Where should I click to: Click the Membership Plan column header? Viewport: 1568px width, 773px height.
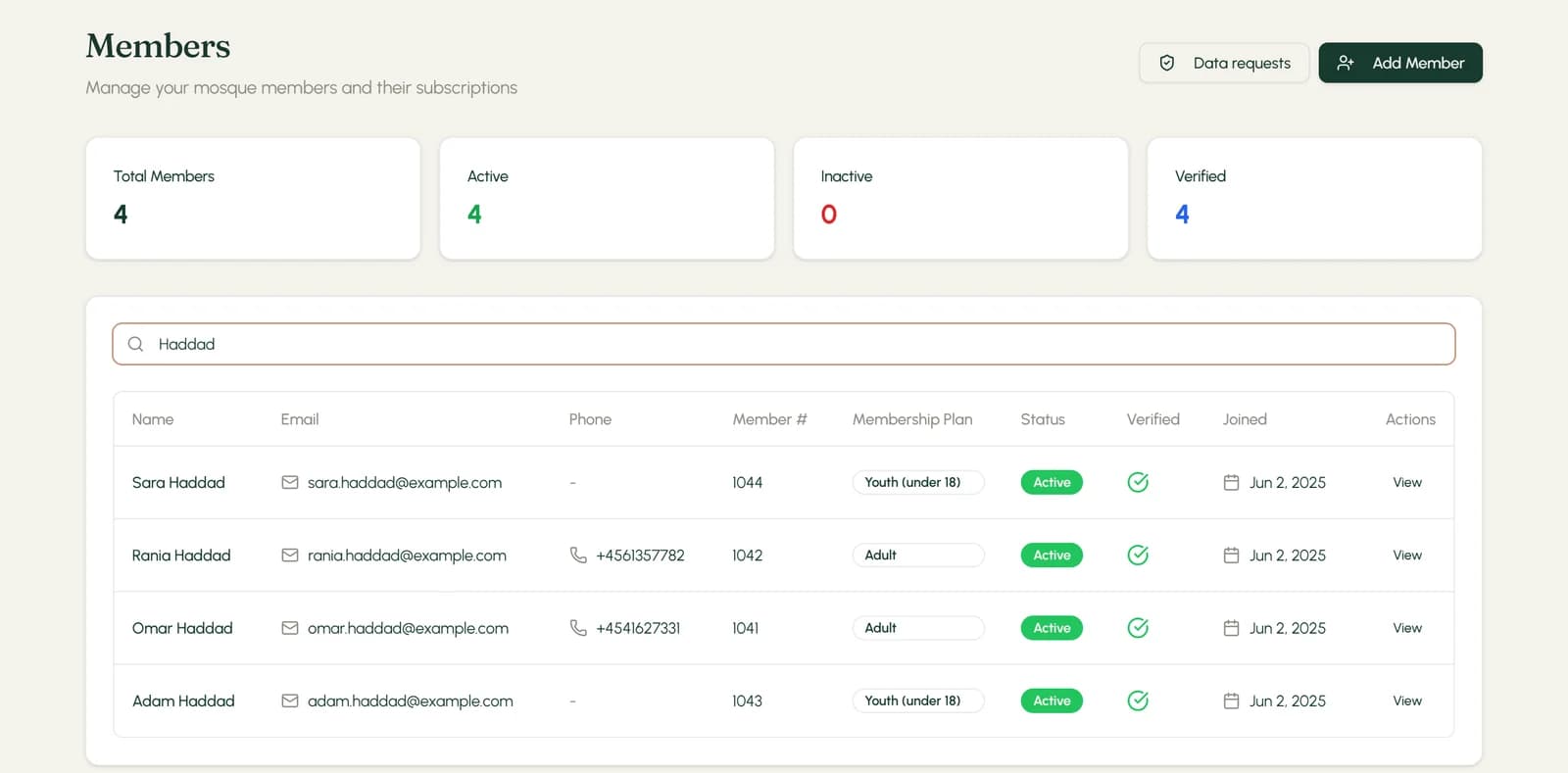[912, 419]
